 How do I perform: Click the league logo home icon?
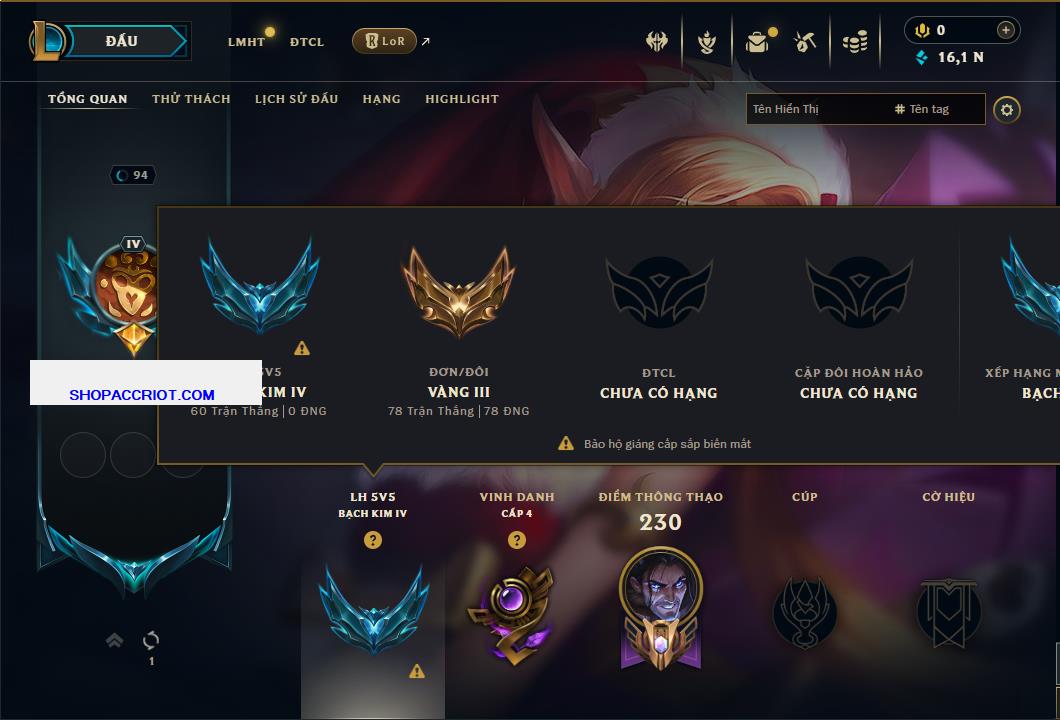[x=47, y=41]
